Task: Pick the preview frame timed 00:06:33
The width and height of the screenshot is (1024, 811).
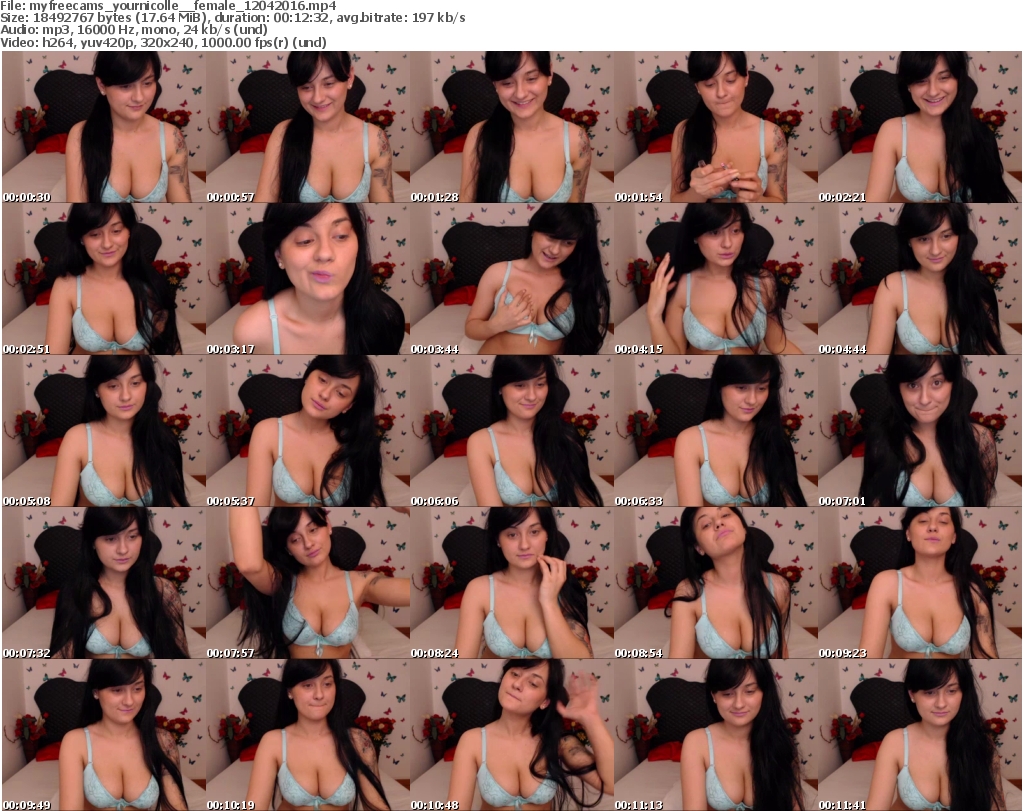Action: 716,431
